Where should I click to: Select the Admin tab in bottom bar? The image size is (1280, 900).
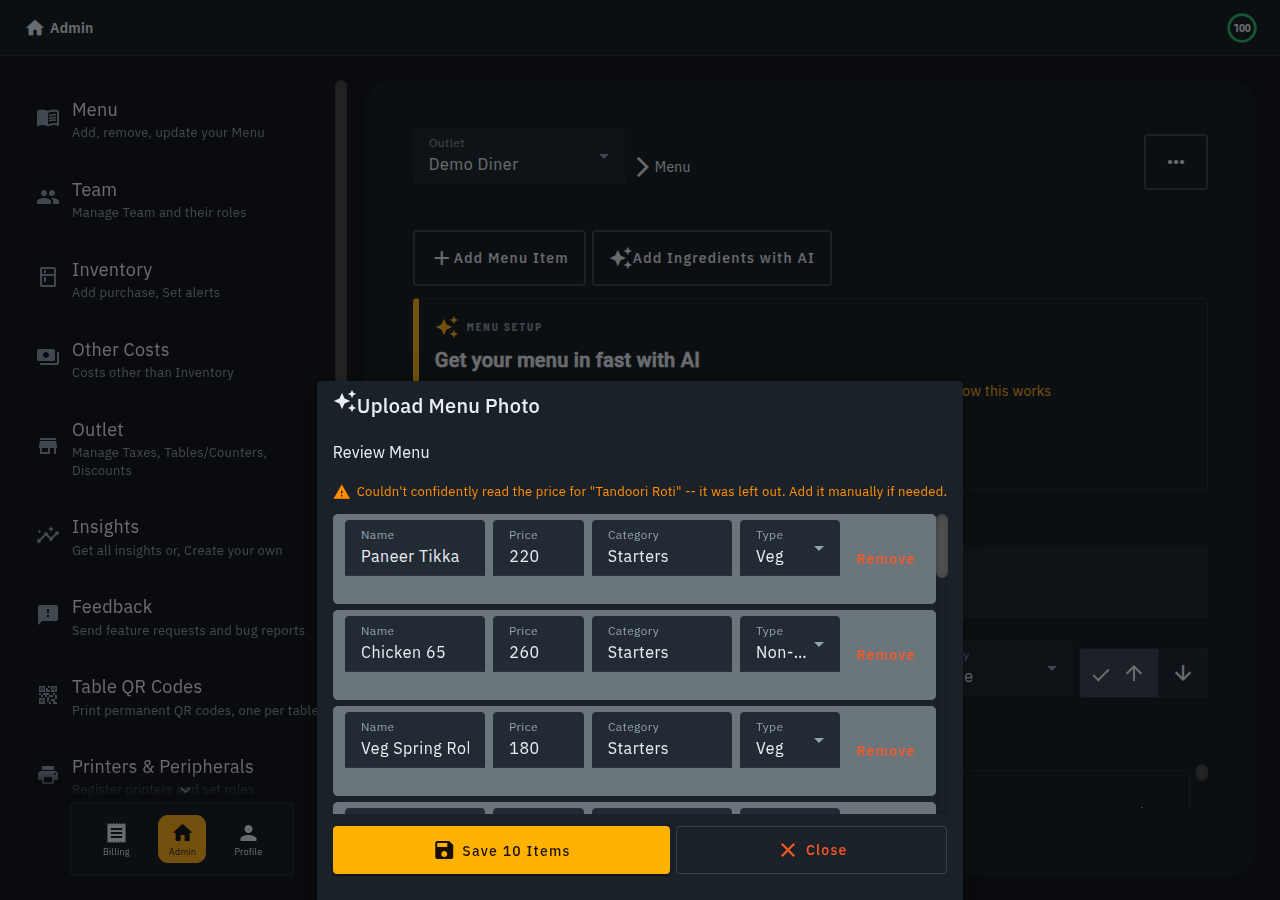182,839
